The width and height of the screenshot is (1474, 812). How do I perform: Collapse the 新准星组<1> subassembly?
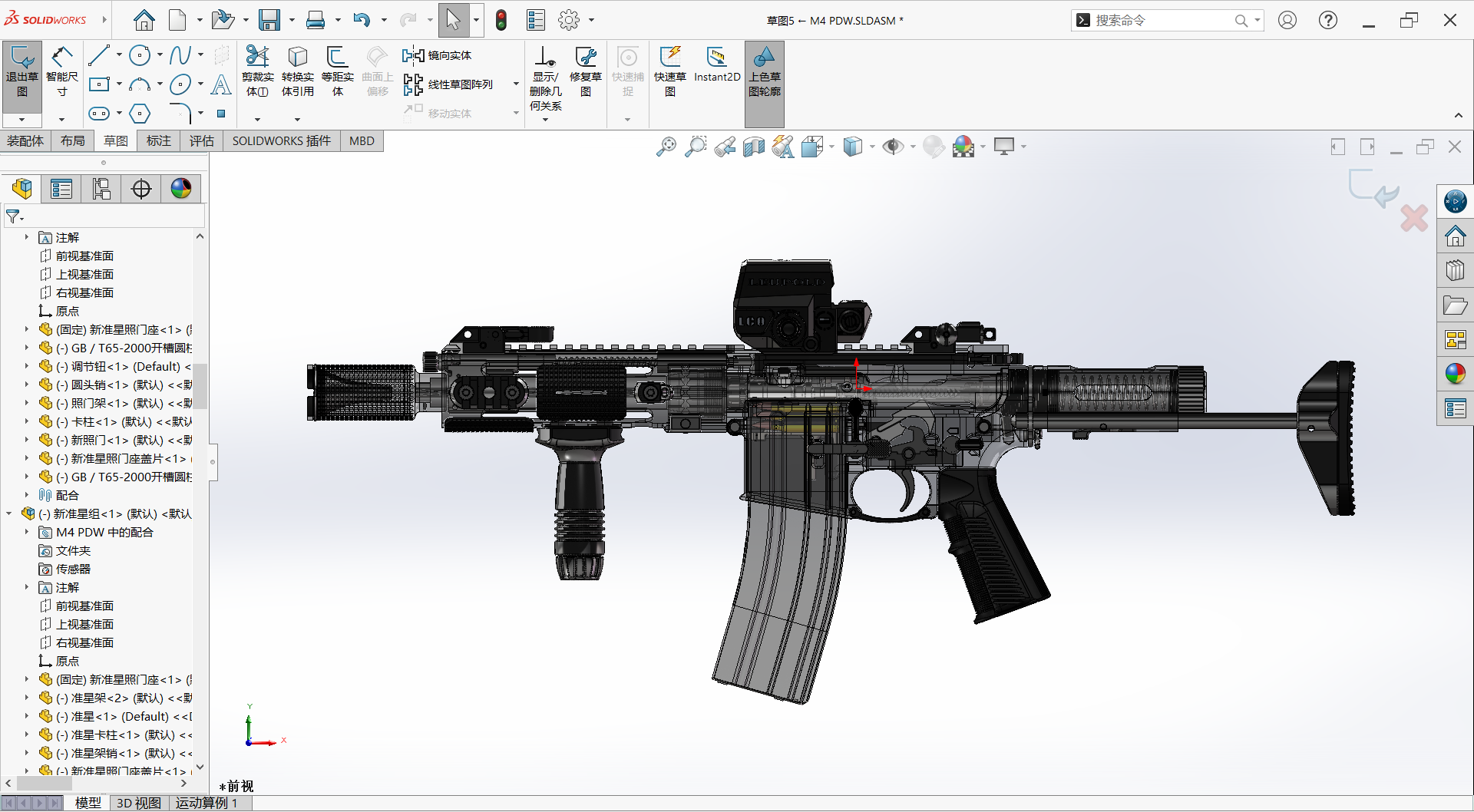(9, 513)
